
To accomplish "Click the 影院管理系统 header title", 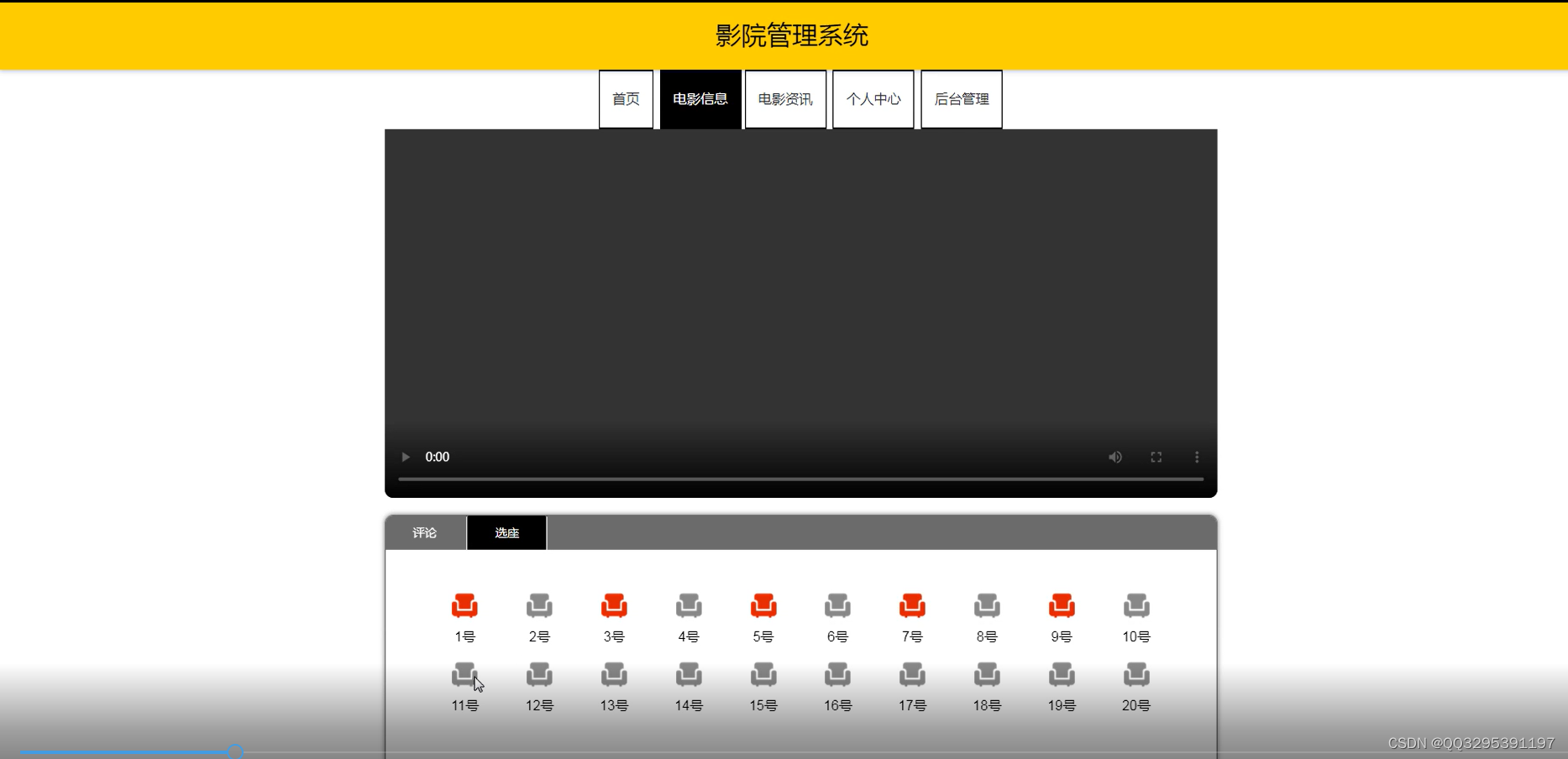I will [791, 35].
